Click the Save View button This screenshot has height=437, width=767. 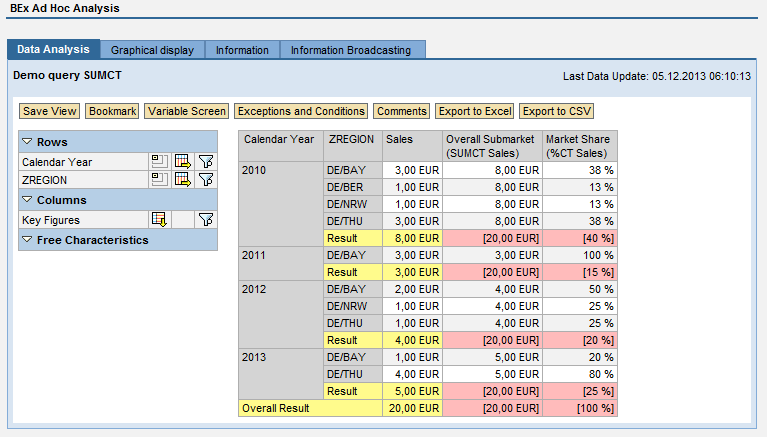pyautogui.click(x=49, y=111)
